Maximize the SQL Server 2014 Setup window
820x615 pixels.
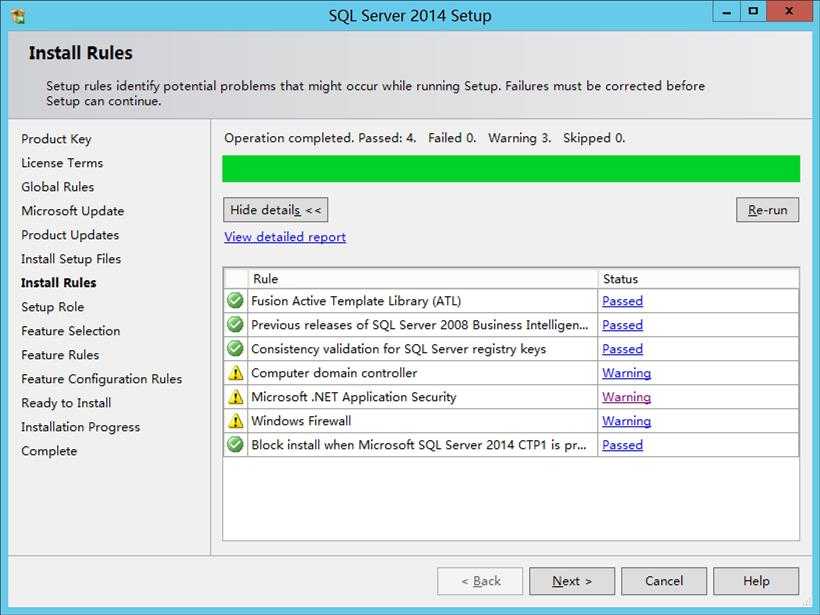[753, 12]
